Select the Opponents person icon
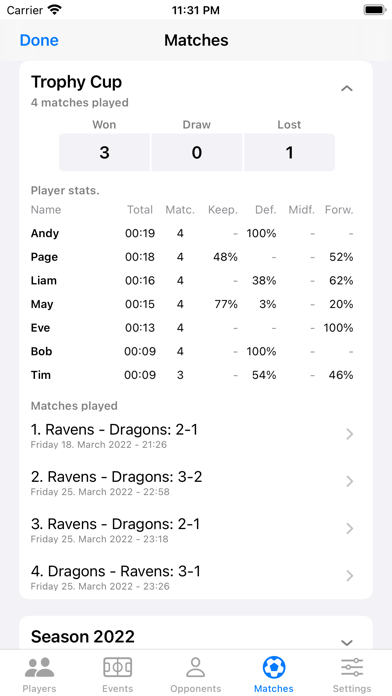Screen dimensions: 392x696 [x=195, y=667]
